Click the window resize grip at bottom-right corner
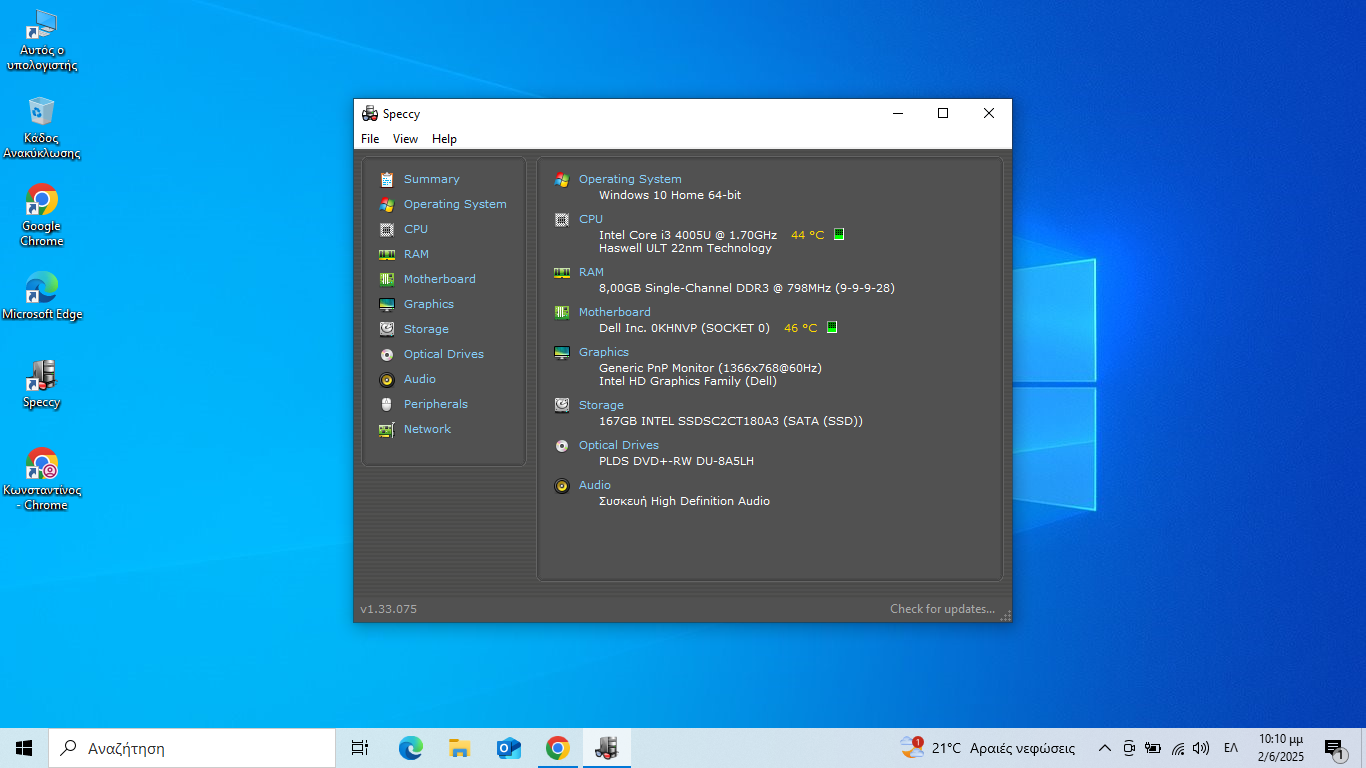The image size is (1366, 768). (x=1006, y=616)
